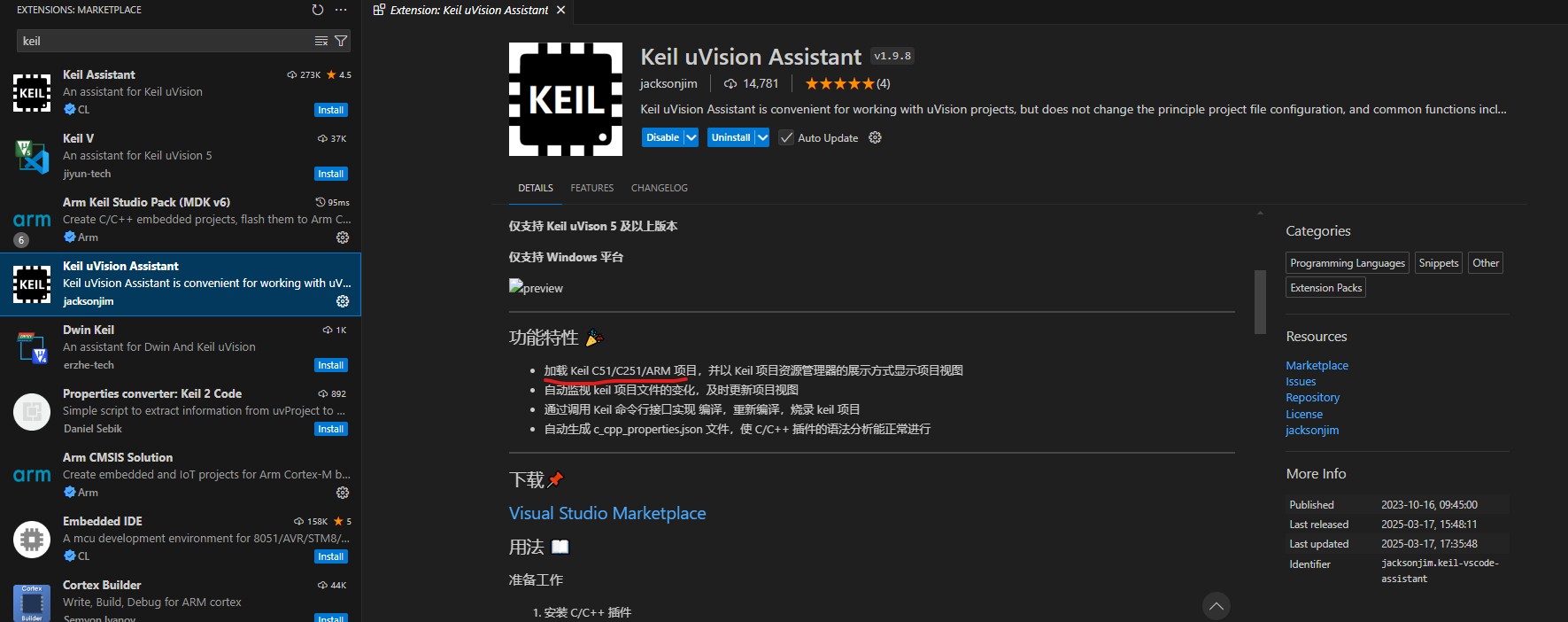This screenshot has width=1568, height=622.
Task: Click the version badge v1.9.8
Action: [892, 56]
